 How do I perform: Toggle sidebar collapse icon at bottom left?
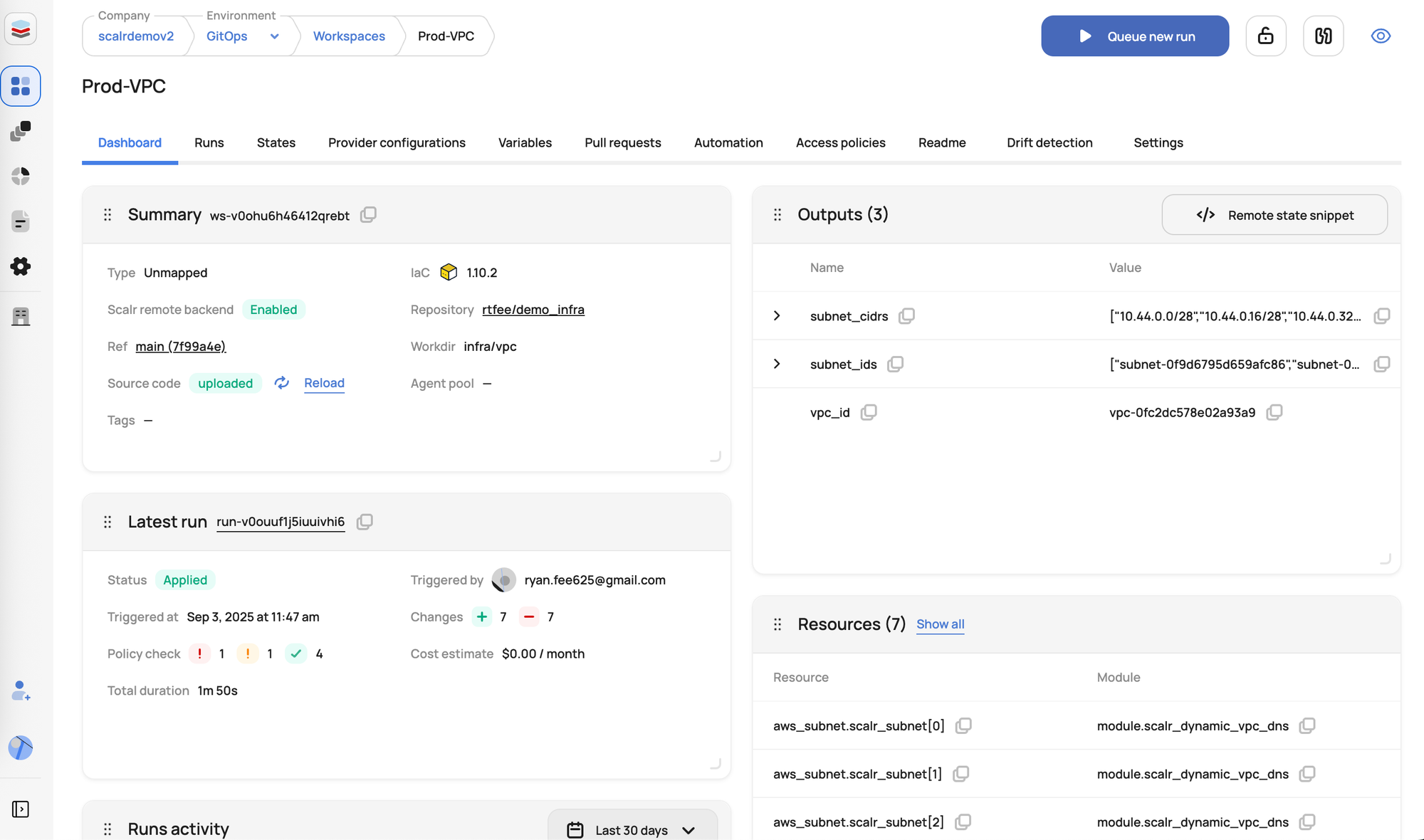pos(21,809)
